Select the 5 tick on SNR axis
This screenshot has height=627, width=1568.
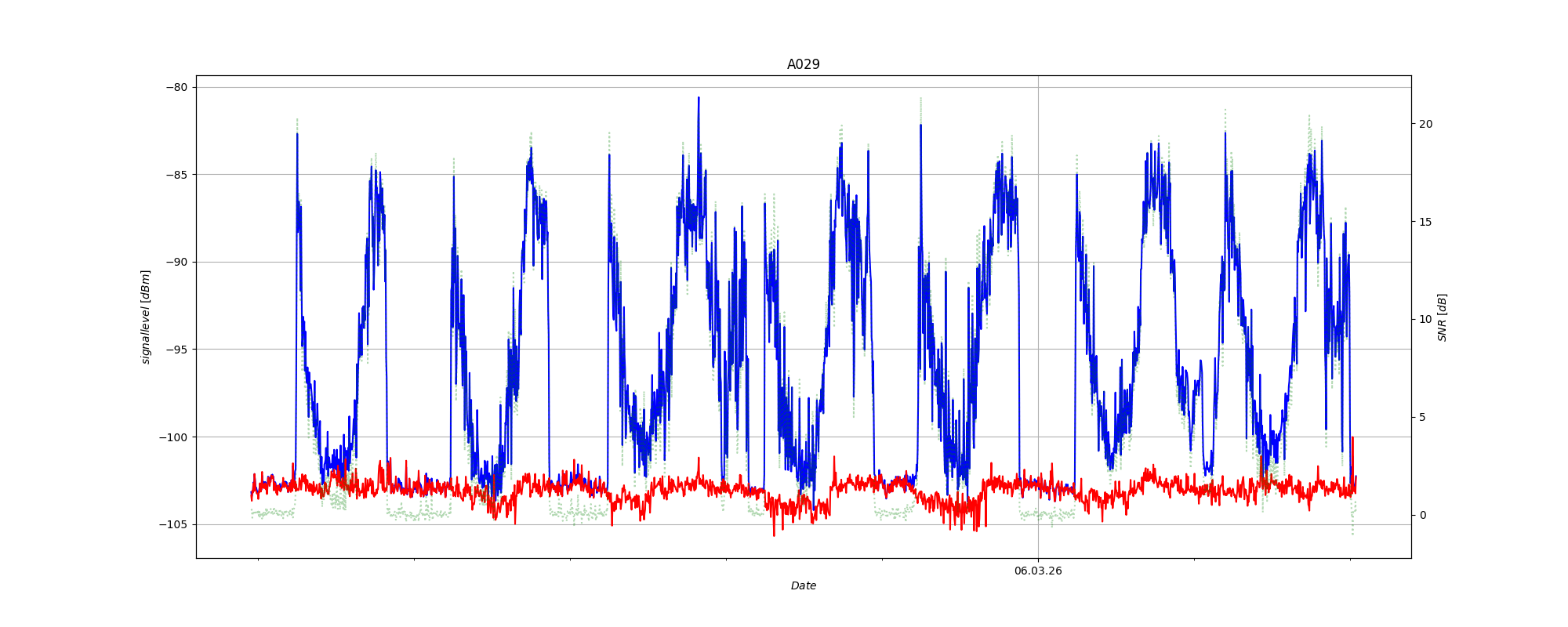pos(1422,417)
